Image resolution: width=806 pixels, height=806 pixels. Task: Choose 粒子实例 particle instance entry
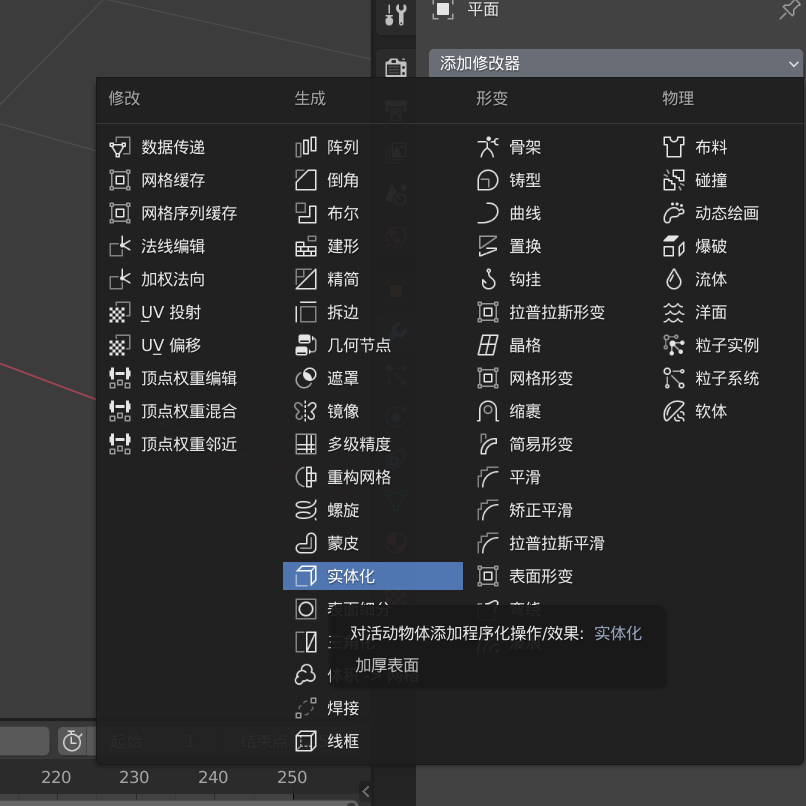(727, 345)
